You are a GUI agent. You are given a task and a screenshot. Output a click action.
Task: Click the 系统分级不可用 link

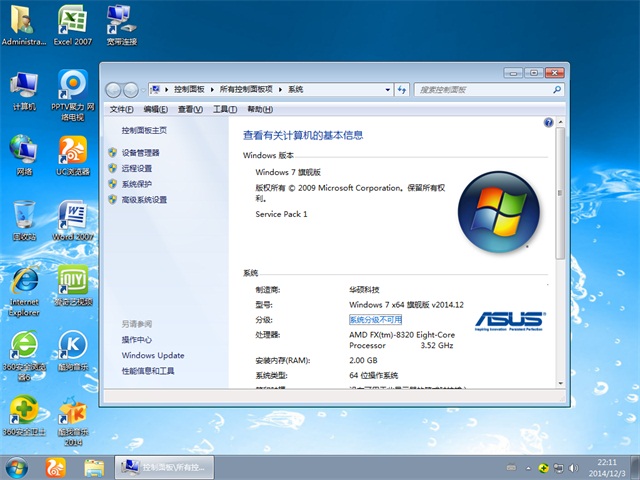[x=375, y=319]
